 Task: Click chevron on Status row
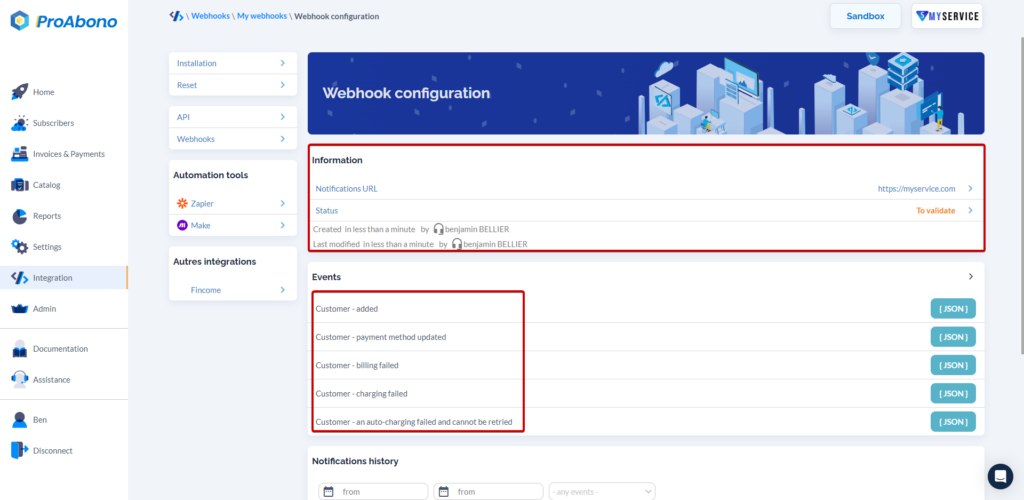(x=970, y=210)
